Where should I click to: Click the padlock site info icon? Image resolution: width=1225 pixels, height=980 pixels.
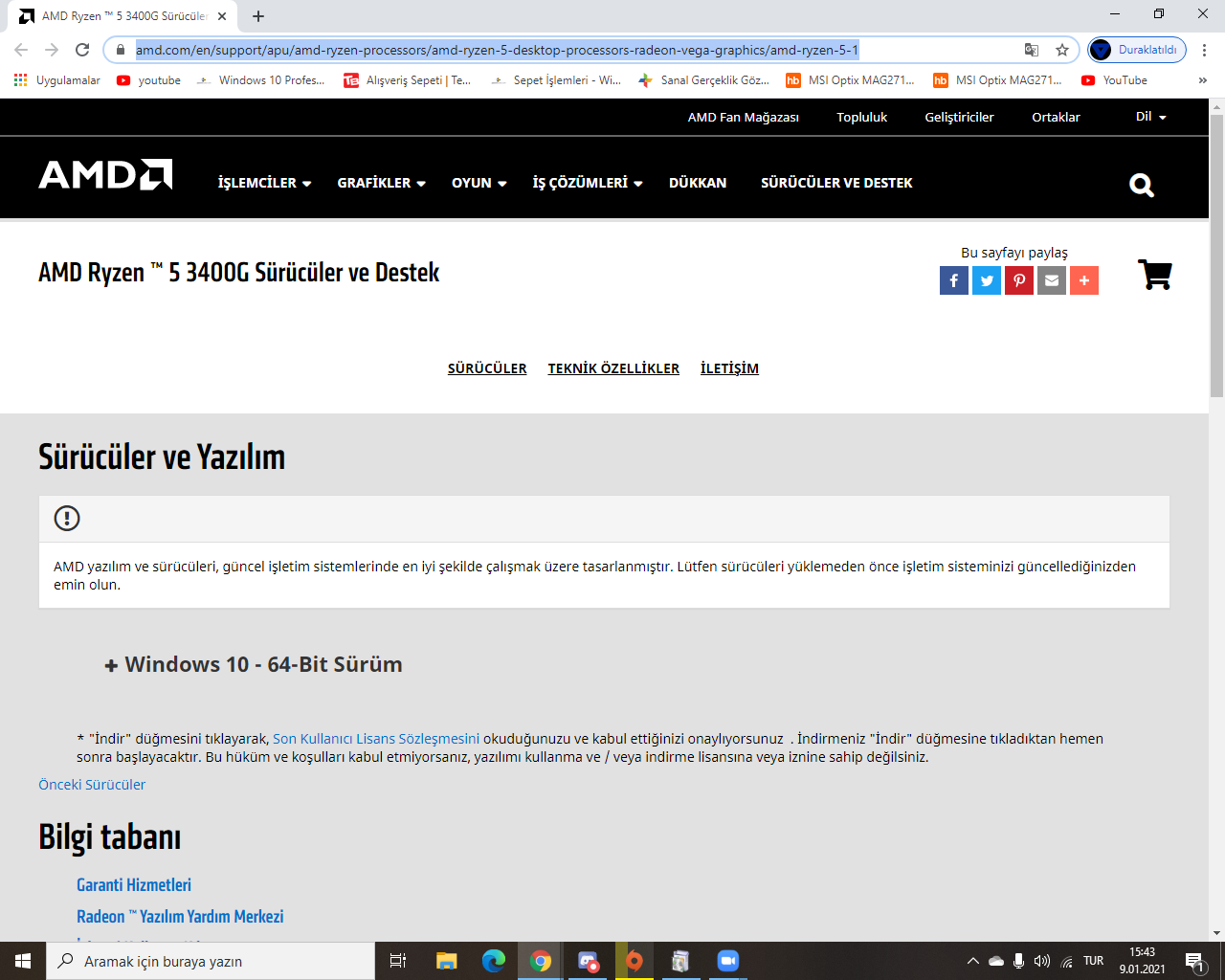click(x=120, y=50)
